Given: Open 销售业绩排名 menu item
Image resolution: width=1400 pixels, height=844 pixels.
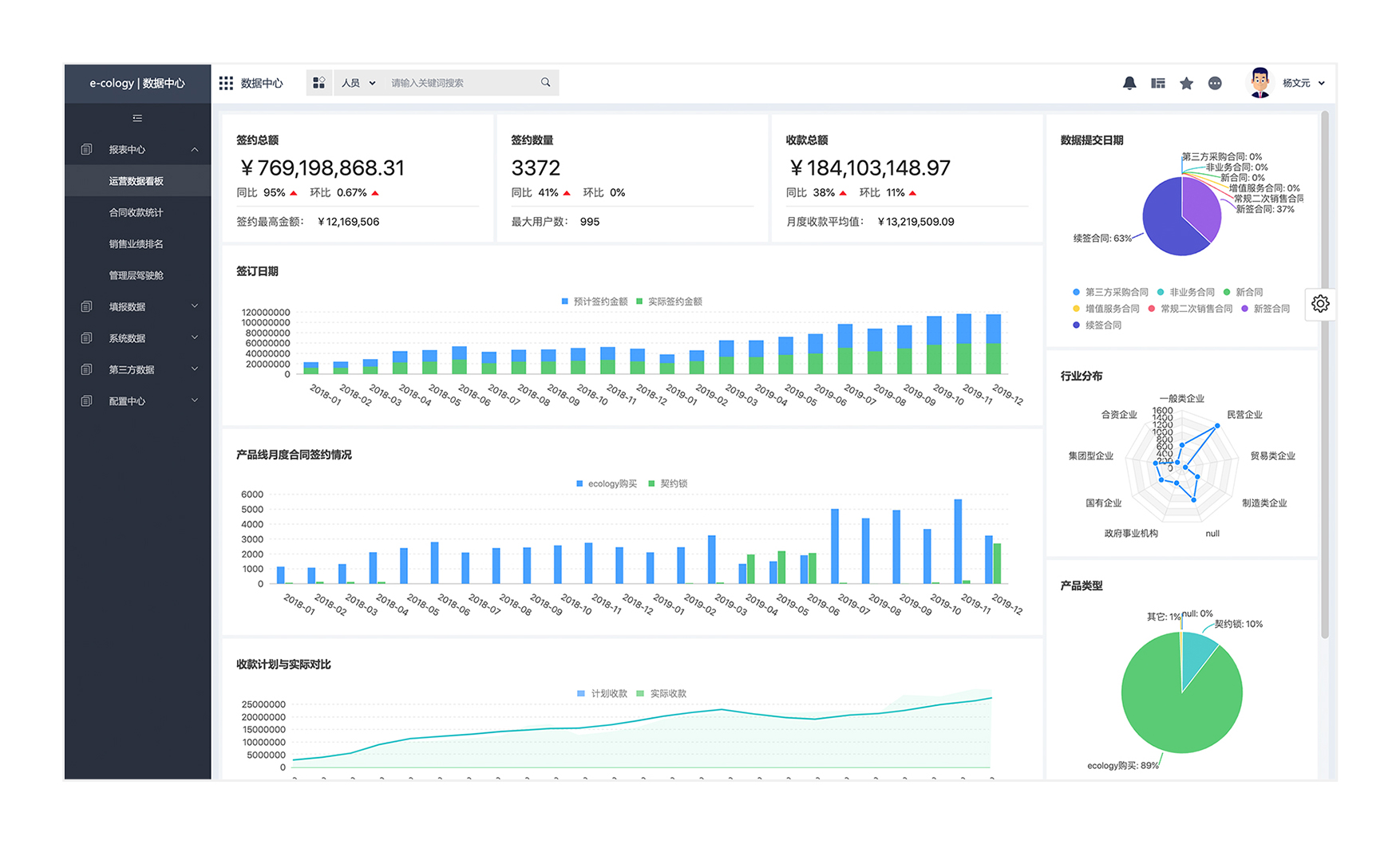Looking at the screenshot, I should coord(136,244).
